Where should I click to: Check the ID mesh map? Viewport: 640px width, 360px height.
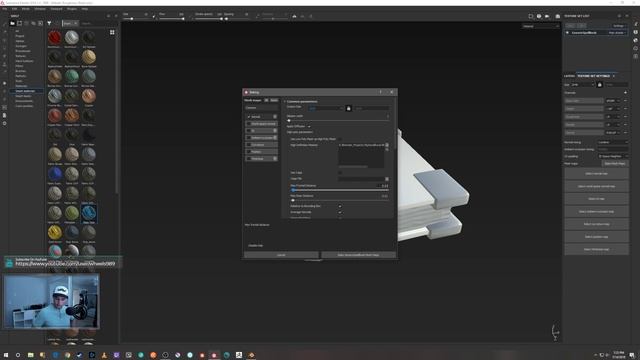249,131
